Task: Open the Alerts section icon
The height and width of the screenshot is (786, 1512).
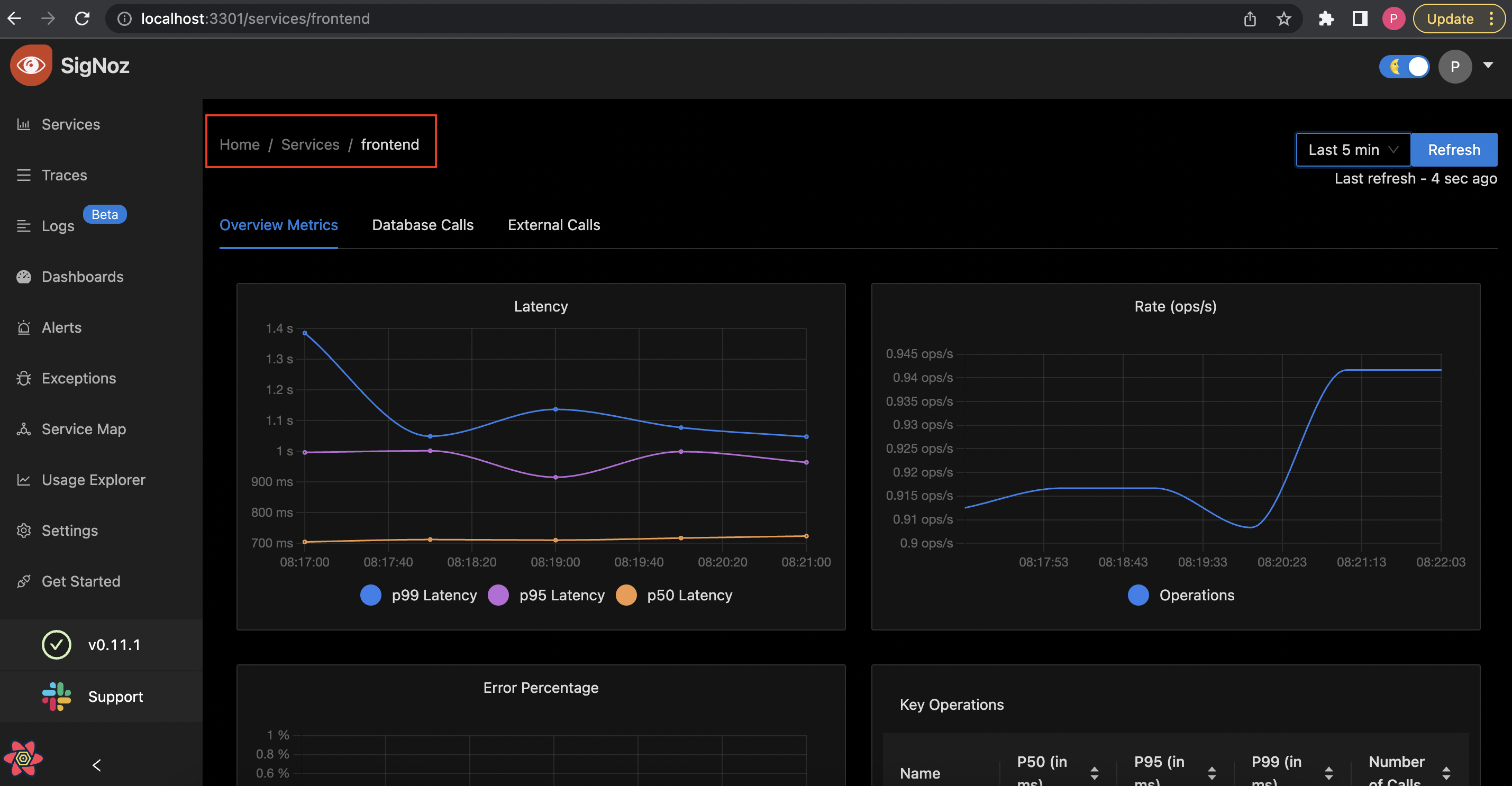Action: [23, 327]
